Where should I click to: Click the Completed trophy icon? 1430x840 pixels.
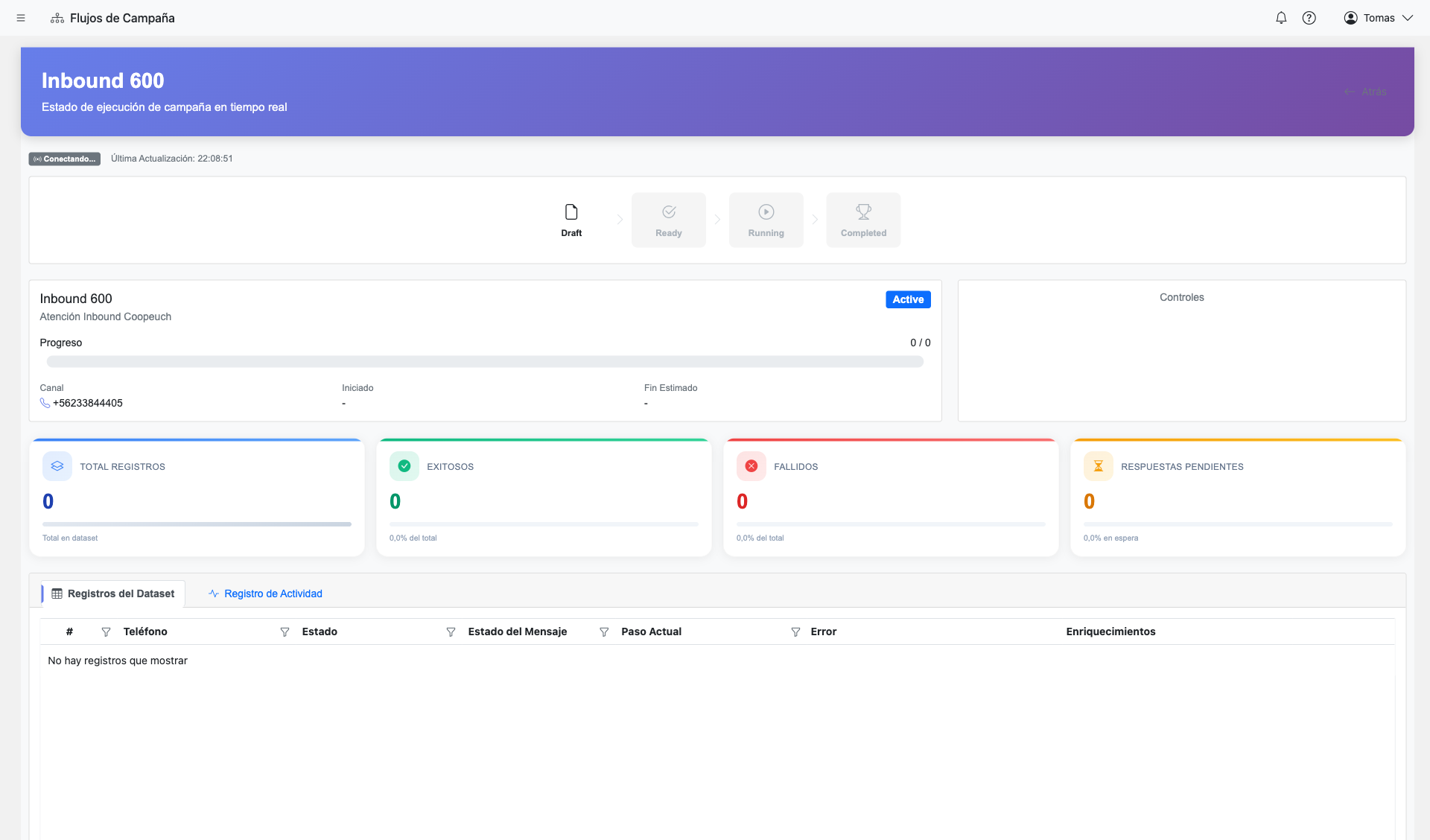(863, 211)
